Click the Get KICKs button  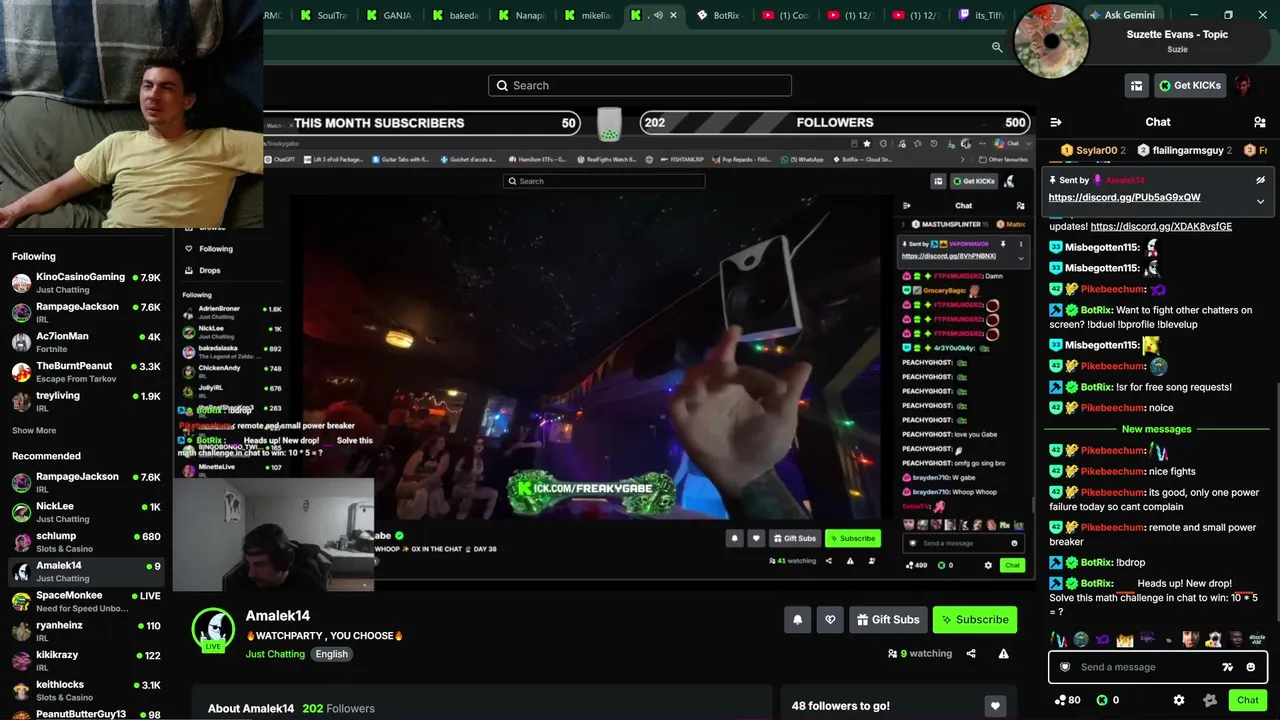point(1190,86)
